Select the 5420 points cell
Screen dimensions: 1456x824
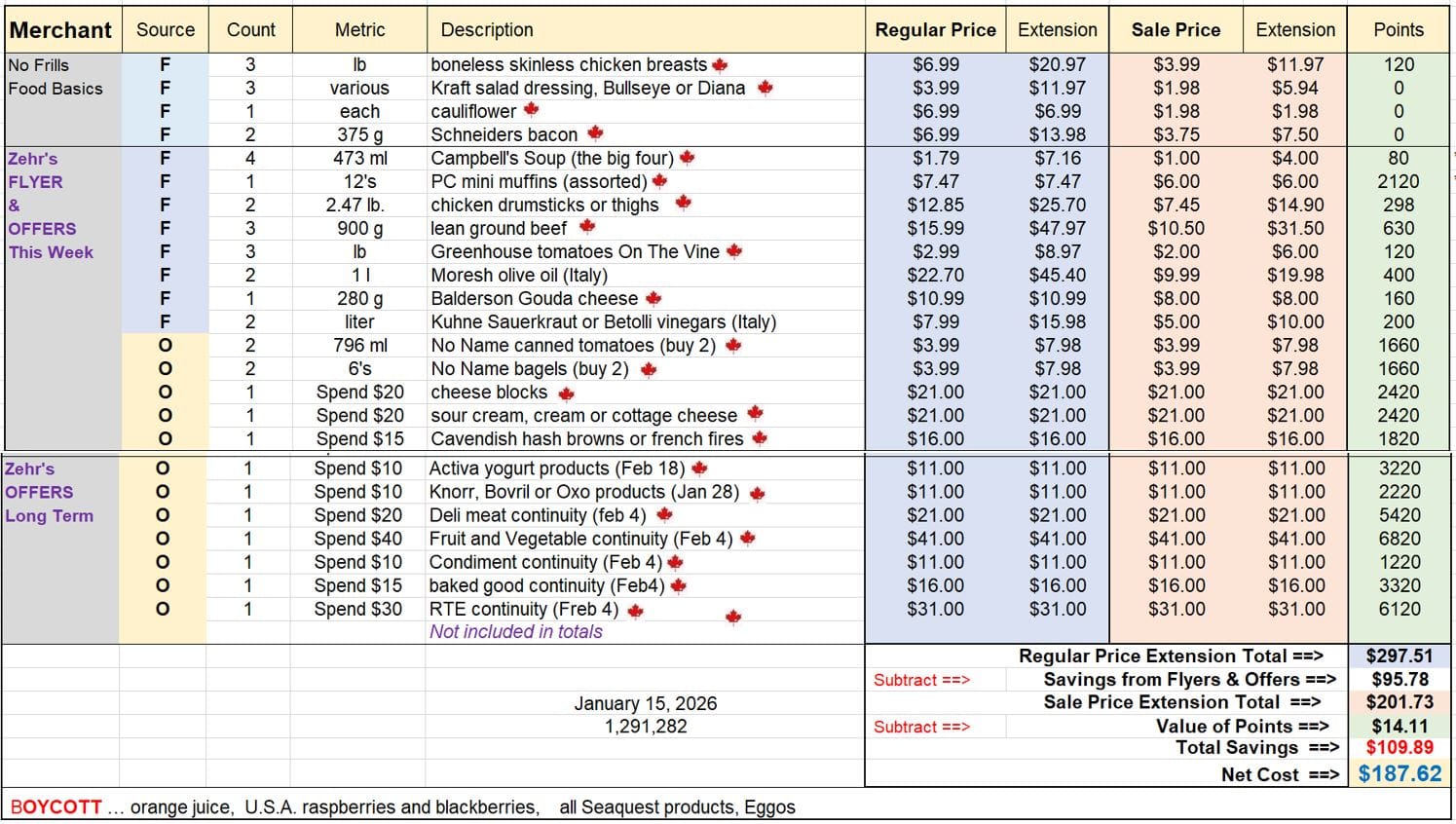1399,515
